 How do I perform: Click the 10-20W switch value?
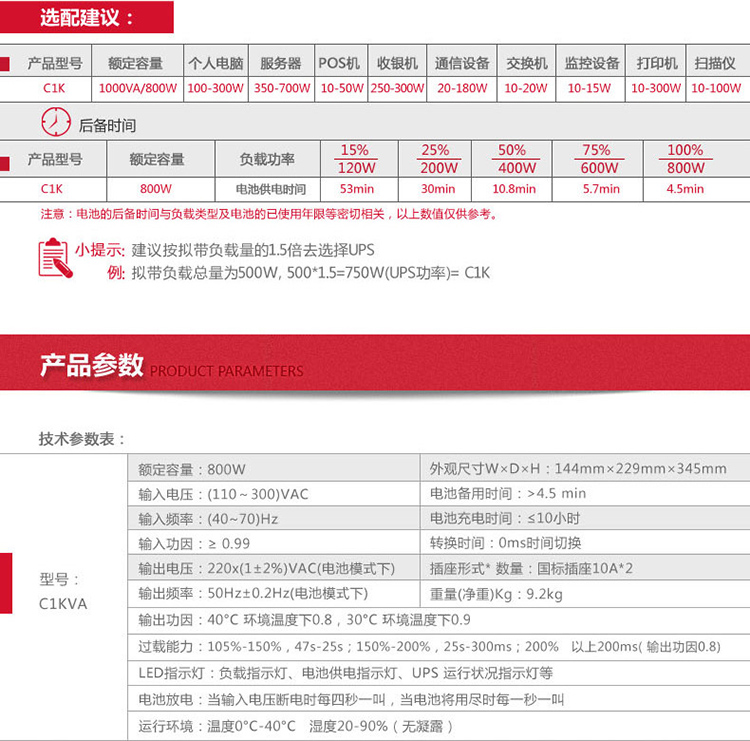tap(526, 88)
